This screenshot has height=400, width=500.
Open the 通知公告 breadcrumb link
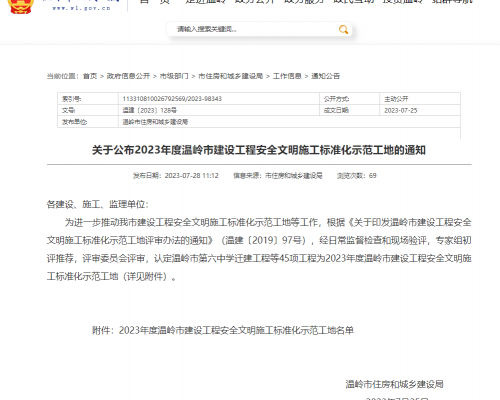325,76
